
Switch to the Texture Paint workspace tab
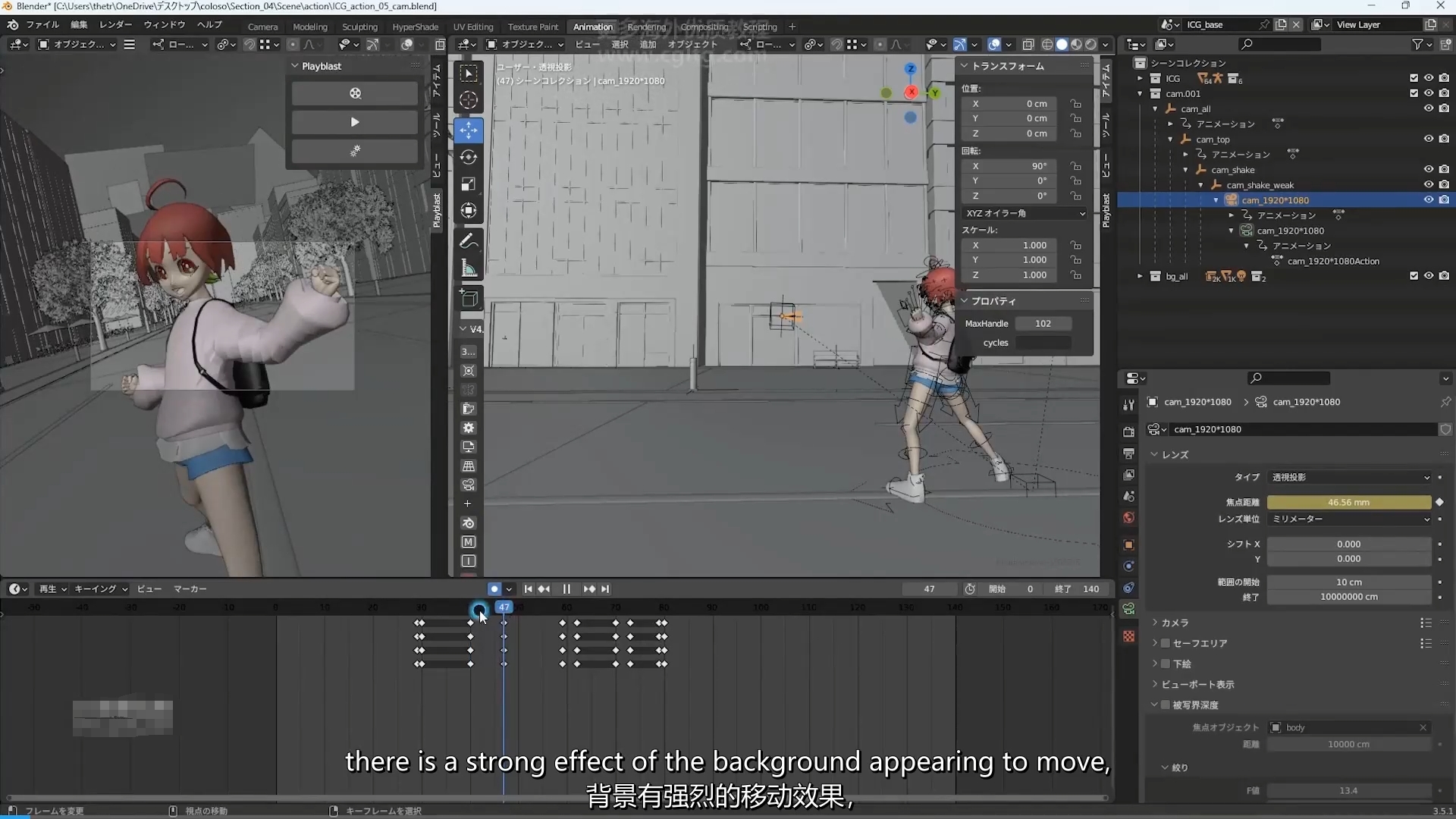(533, 27)
